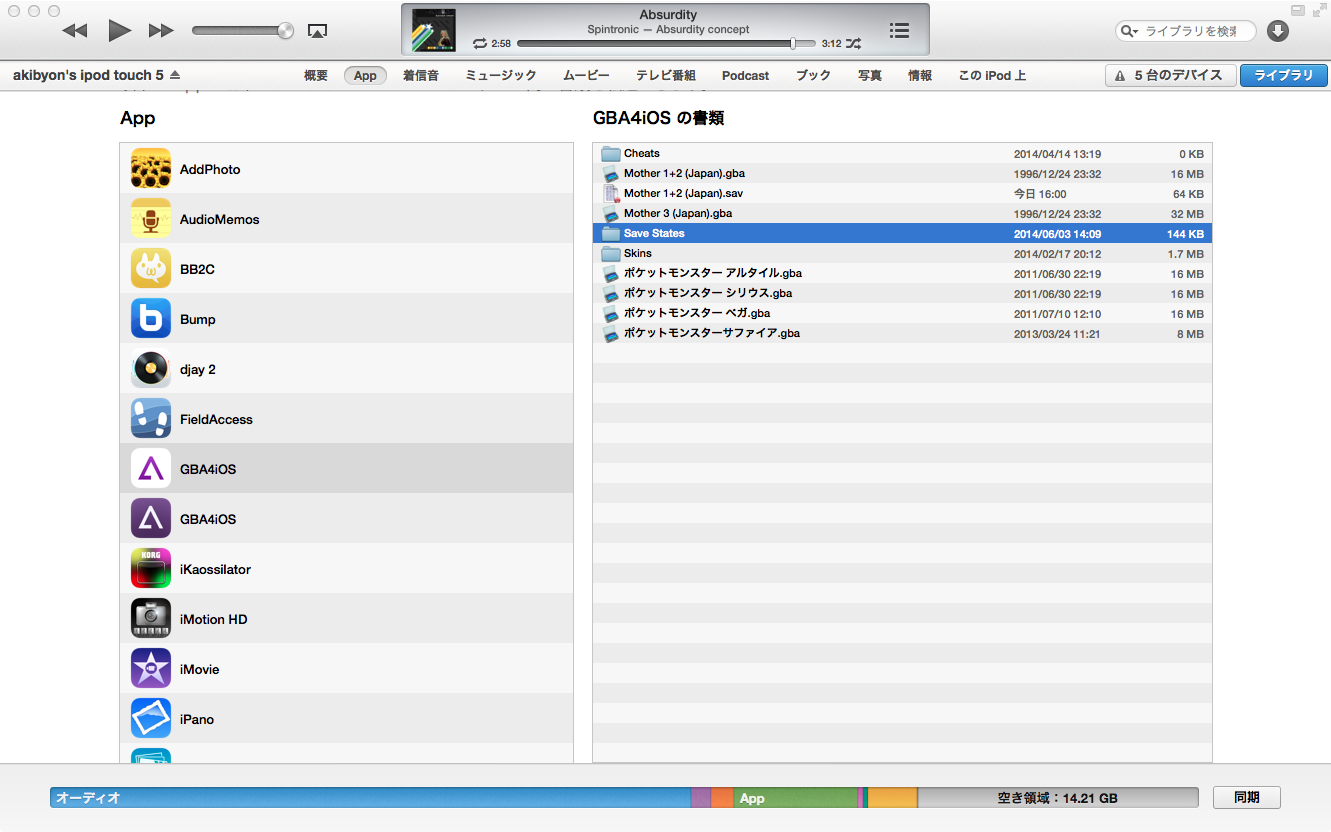Go to the ミュージック tab
Screen dimensions: 1331x832
click(501, 75)
